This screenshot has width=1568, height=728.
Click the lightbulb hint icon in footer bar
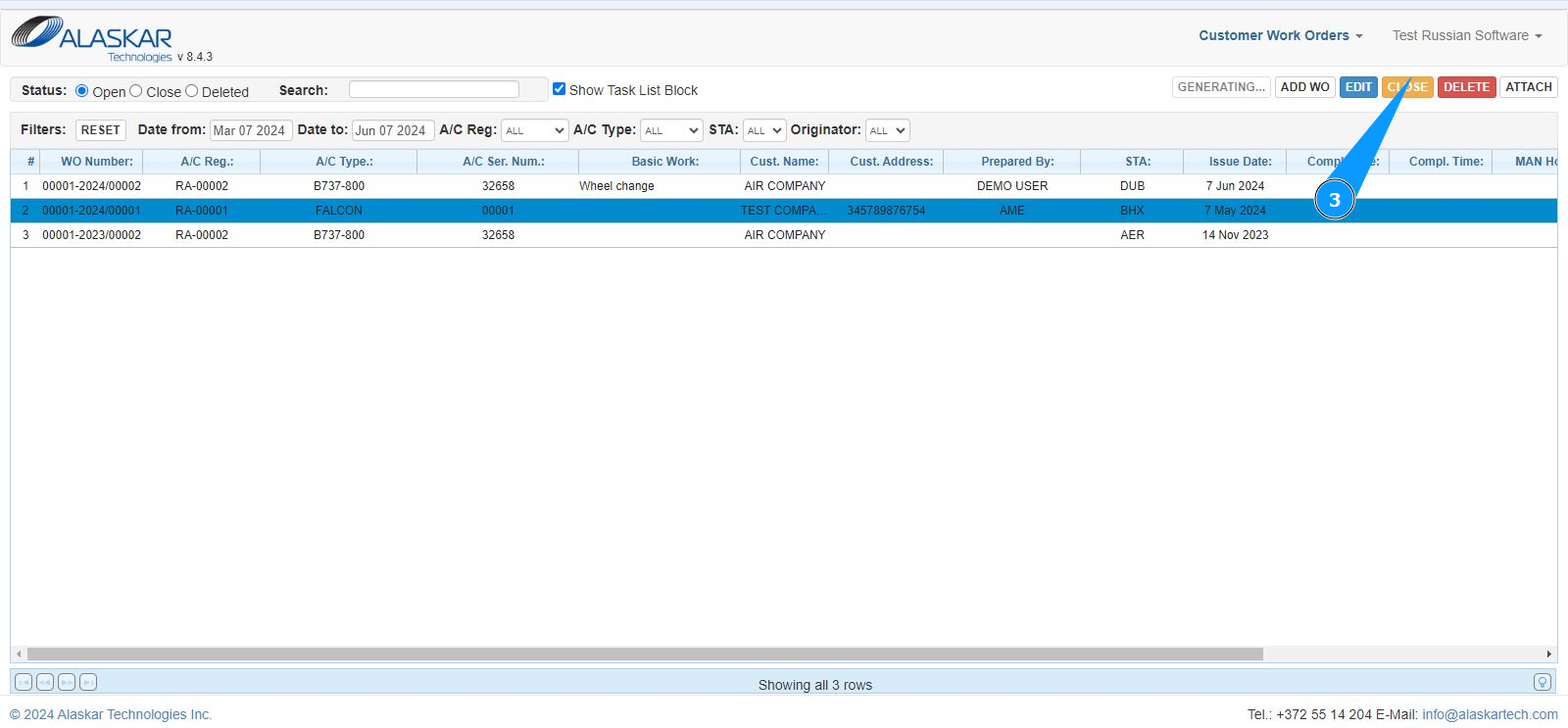pyautogui.click(x=1542, y=682)
